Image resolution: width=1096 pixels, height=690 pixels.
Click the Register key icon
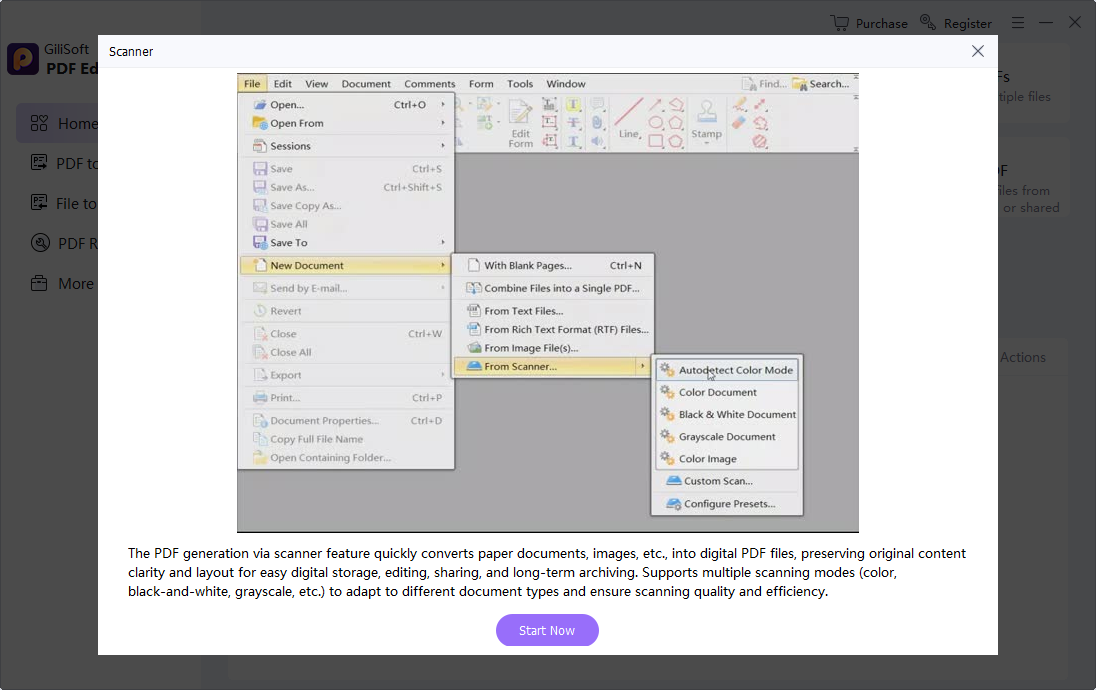point(928,22)
